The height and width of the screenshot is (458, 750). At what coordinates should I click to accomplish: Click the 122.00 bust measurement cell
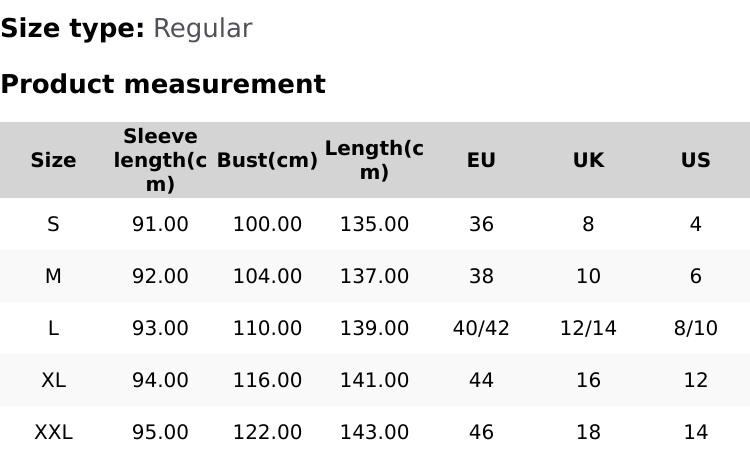click(267, 432)
